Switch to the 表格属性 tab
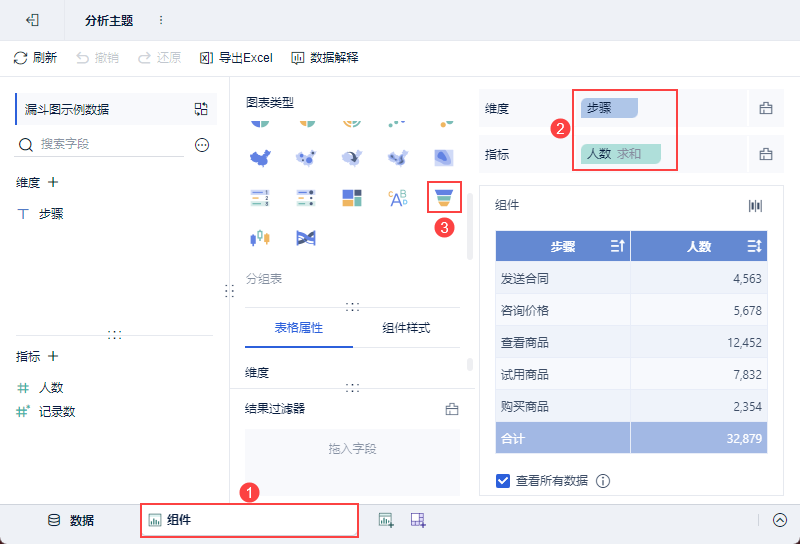Screen dimensions: 800x544 (x=298, y=328)
